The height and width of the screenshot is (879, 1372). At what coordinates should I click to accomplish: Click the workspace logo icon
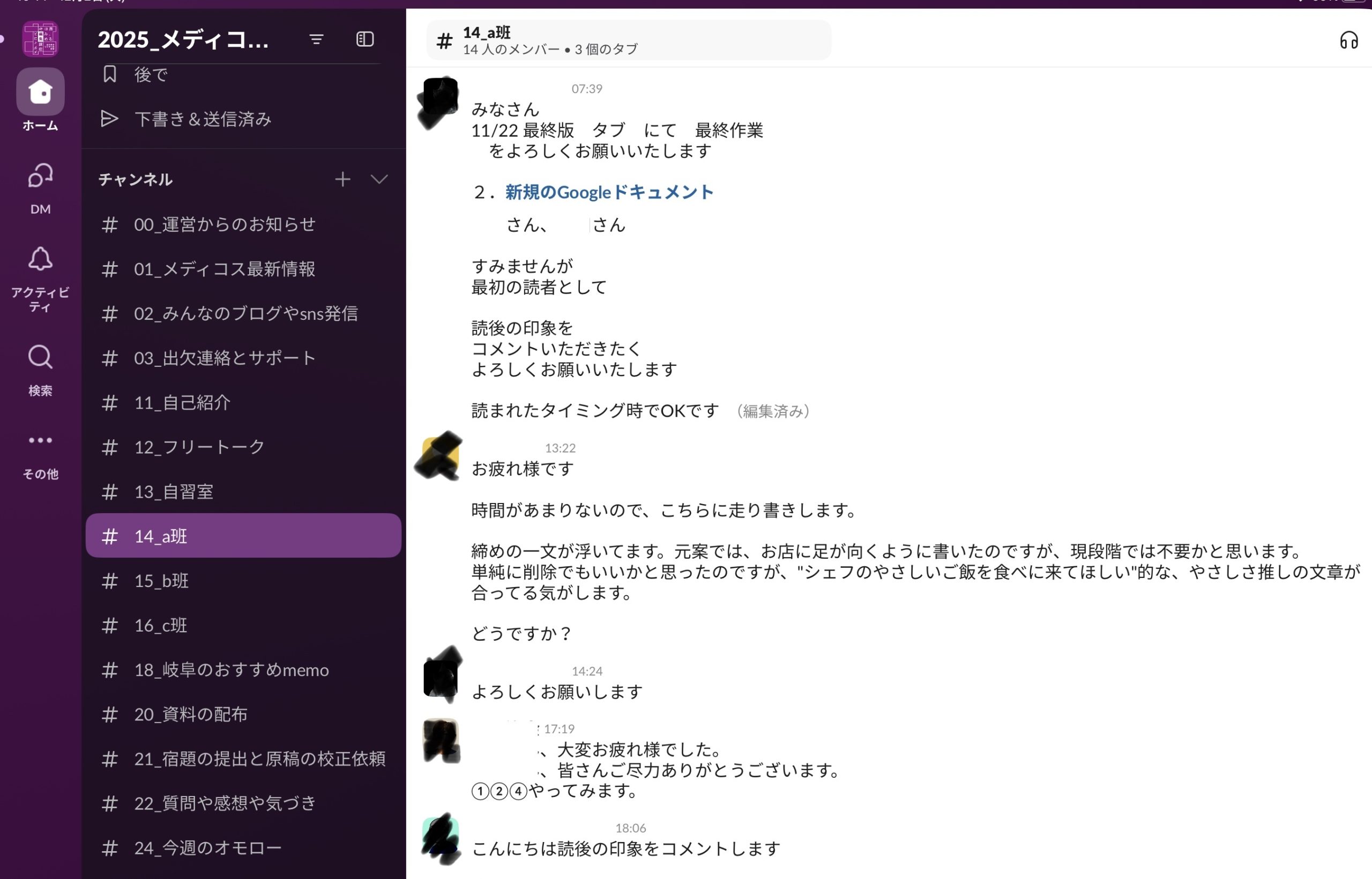pos(40,39)
